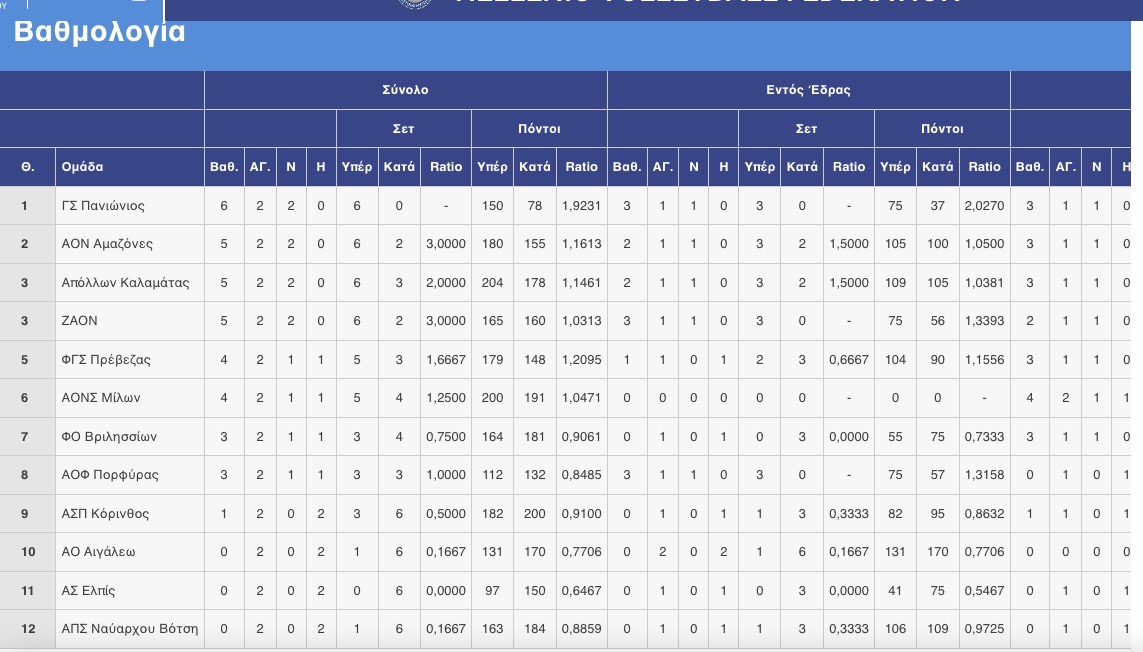Click home points ratio 1,3393 for ΖΑΟΝ
The width and height of the screenshot is (1143, 652).
tap(984, 320)
